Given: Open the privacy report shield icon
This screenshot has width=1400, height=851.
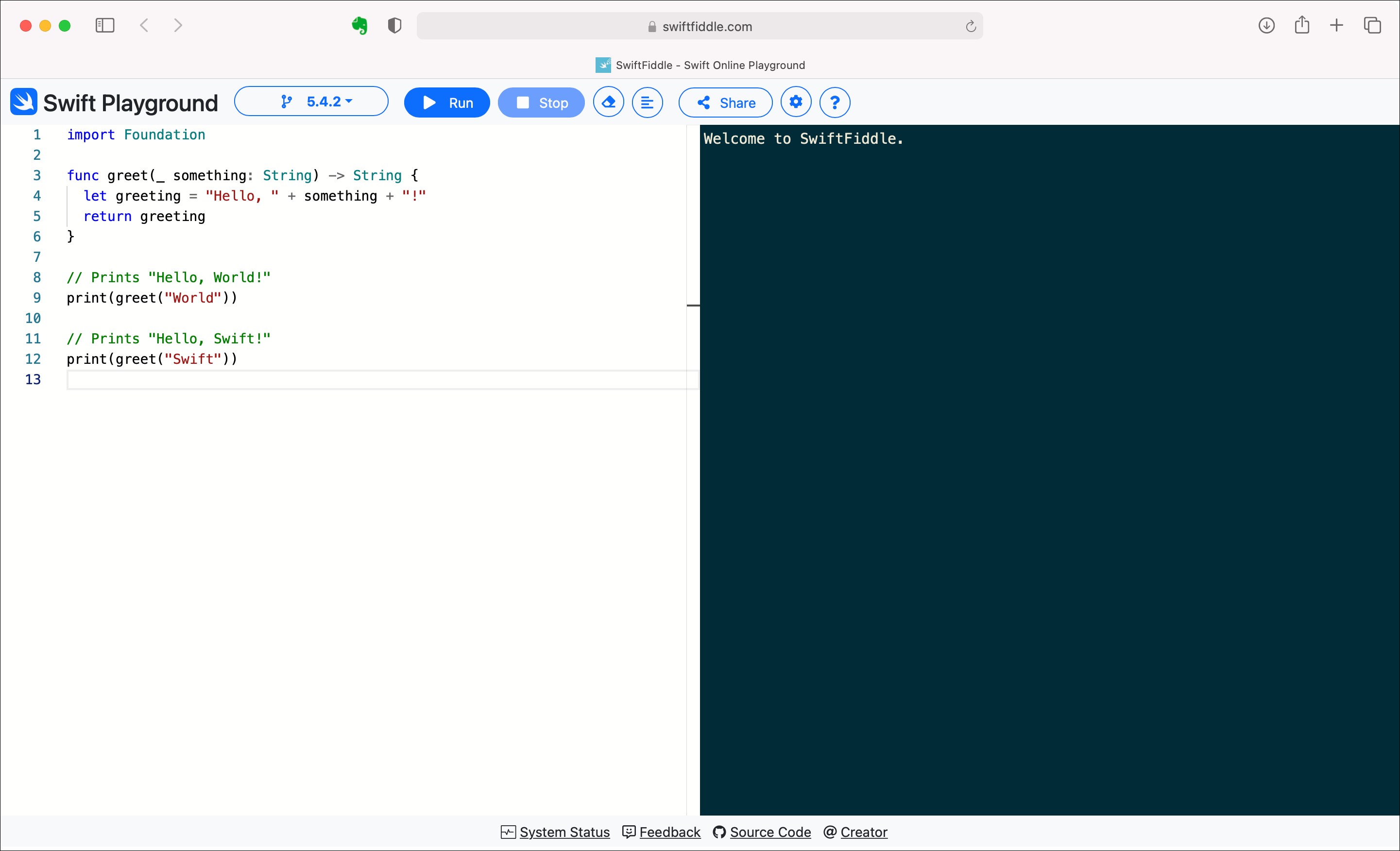Looking at the screenshot, I should click(395, 26).
